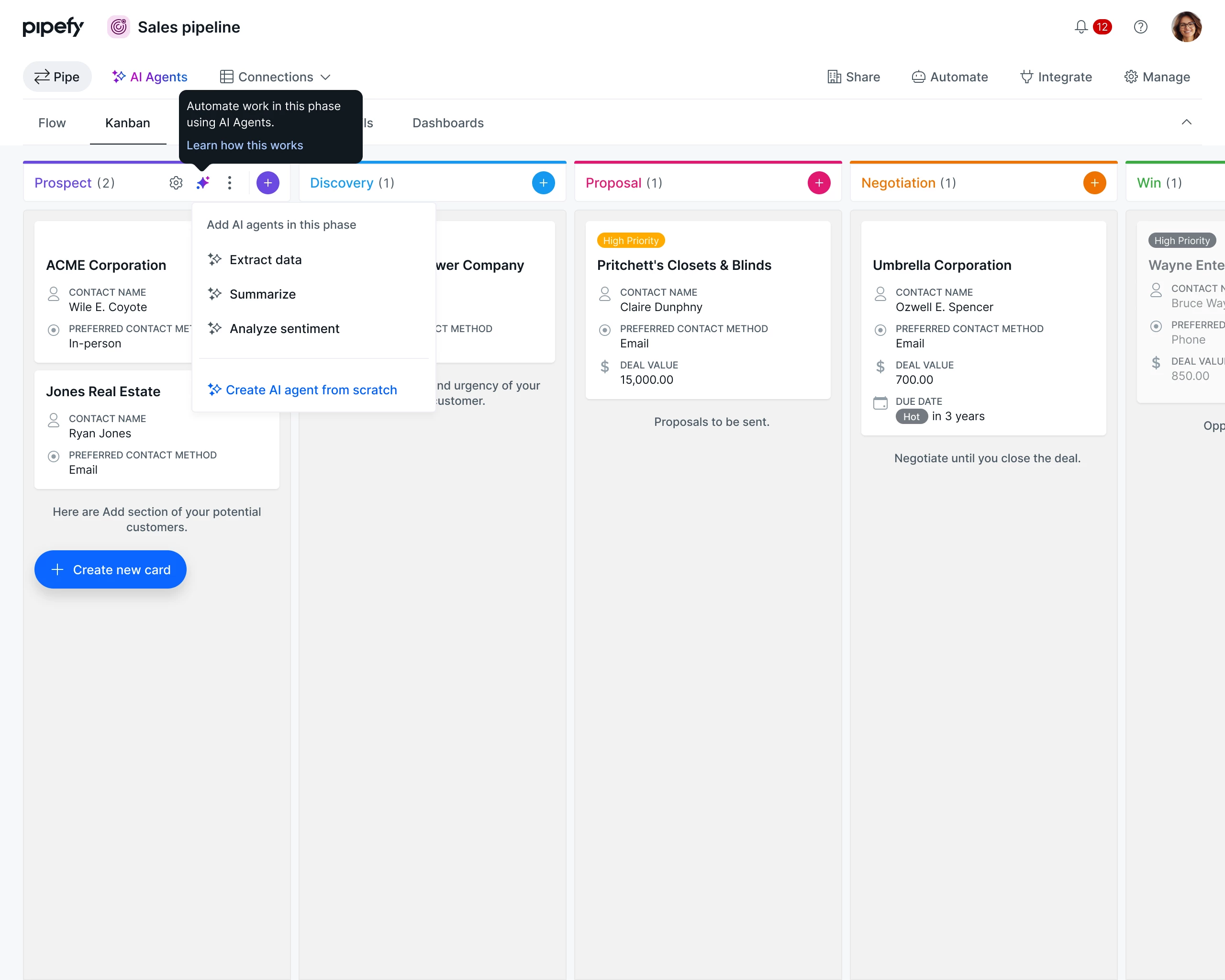This screenshot has width=1225, height=980.
Task: Click the help question mark icon
Action: 1140,27
